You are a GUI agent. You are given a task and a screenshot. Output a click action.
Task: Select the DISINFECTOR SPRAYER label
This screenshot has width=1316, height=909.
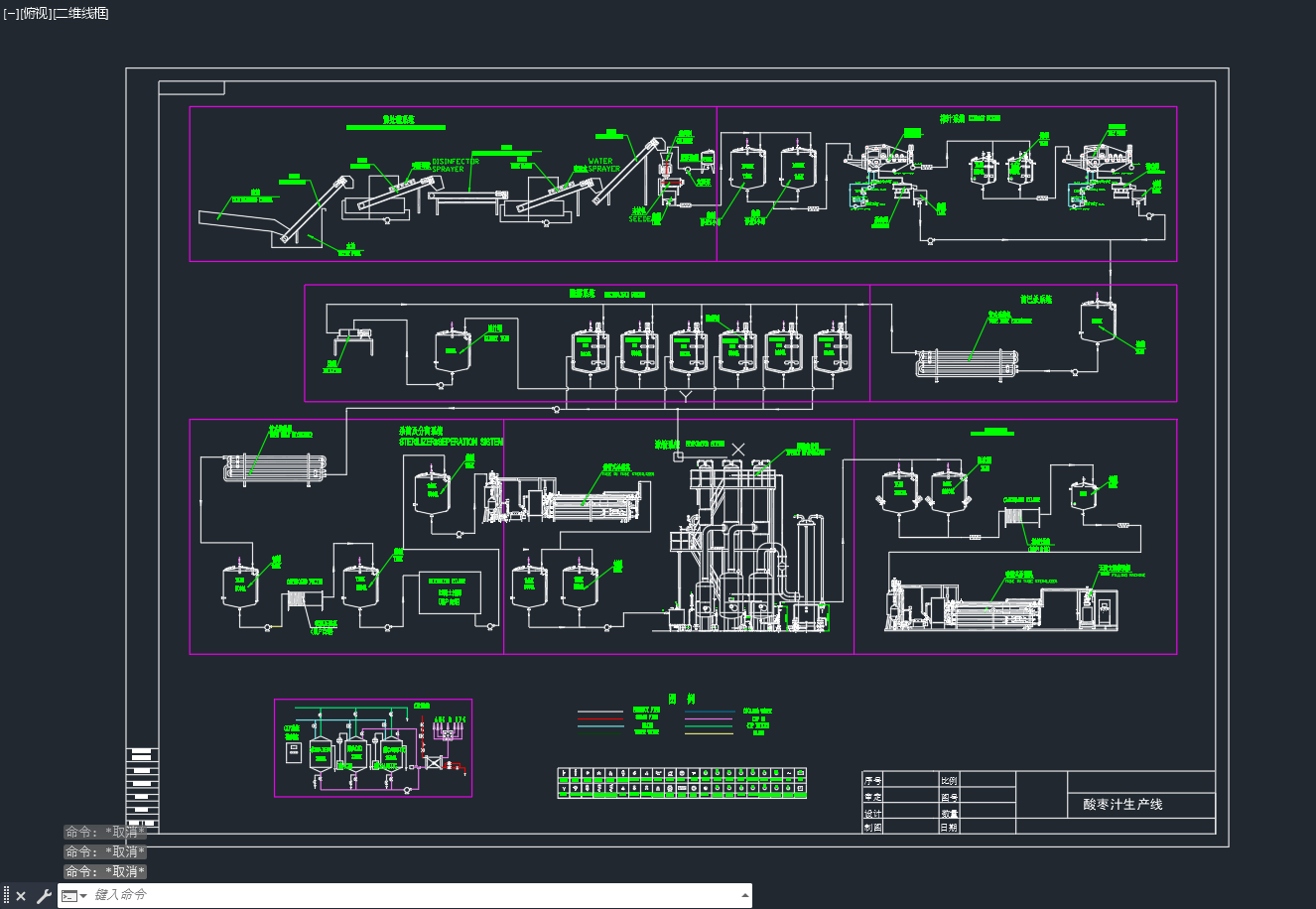click(456, 165)
